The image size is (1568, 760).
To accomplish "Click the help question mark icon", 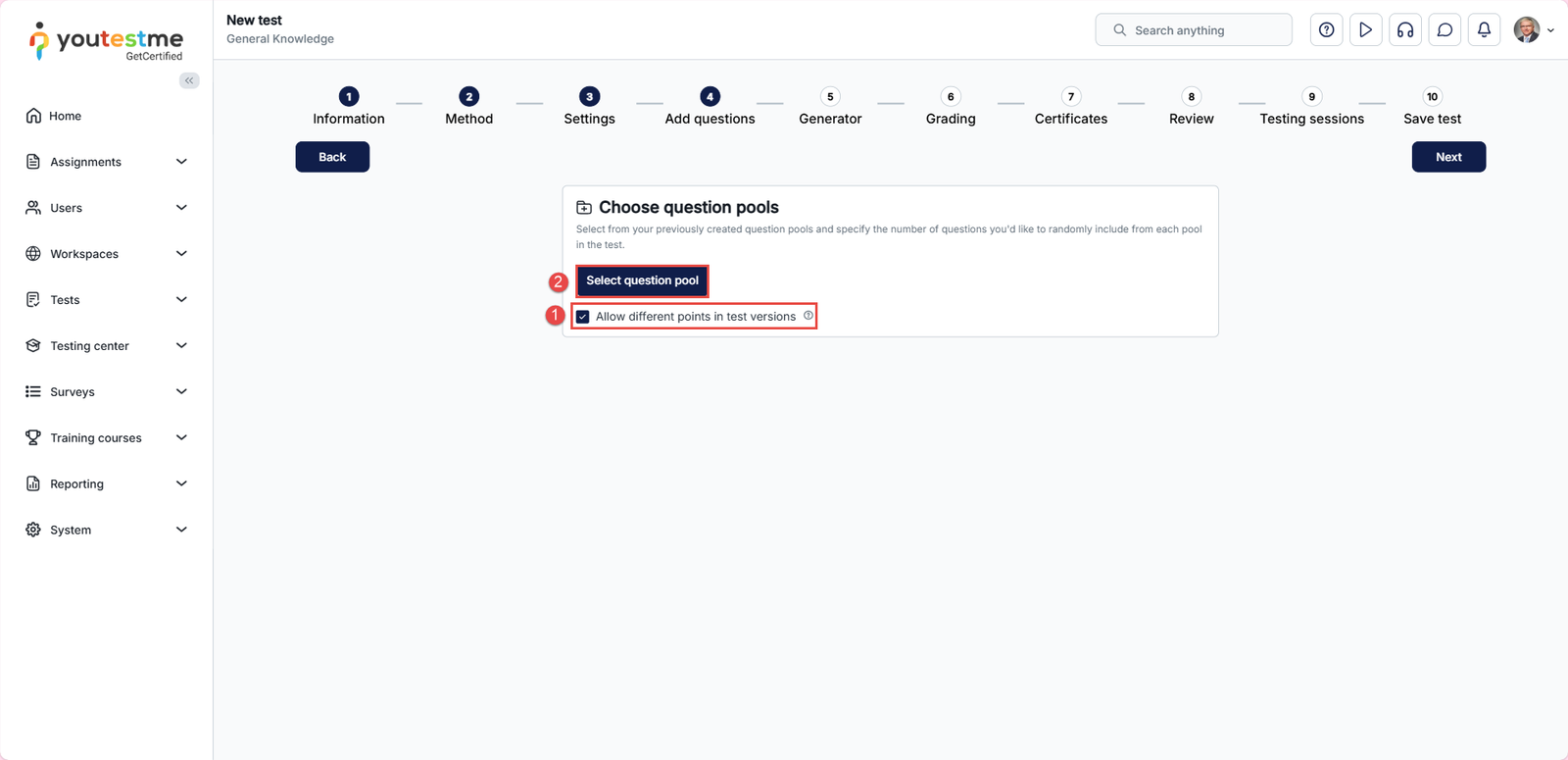I will point(1326,30).
